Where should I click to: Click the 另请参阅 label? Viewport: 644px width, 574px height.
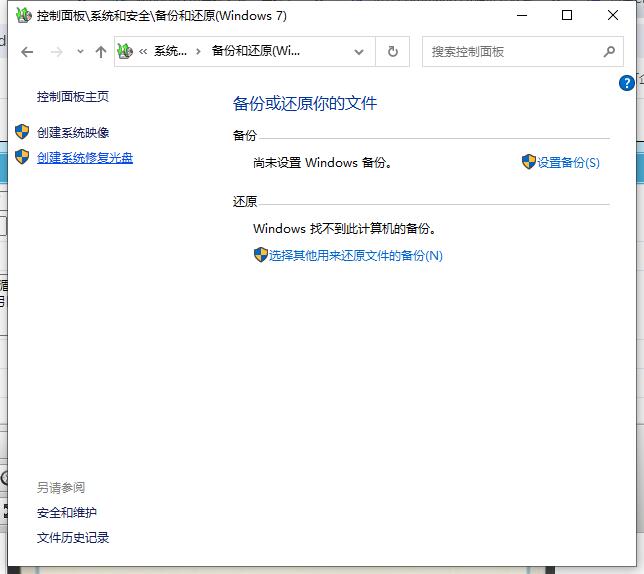point(61,488)
